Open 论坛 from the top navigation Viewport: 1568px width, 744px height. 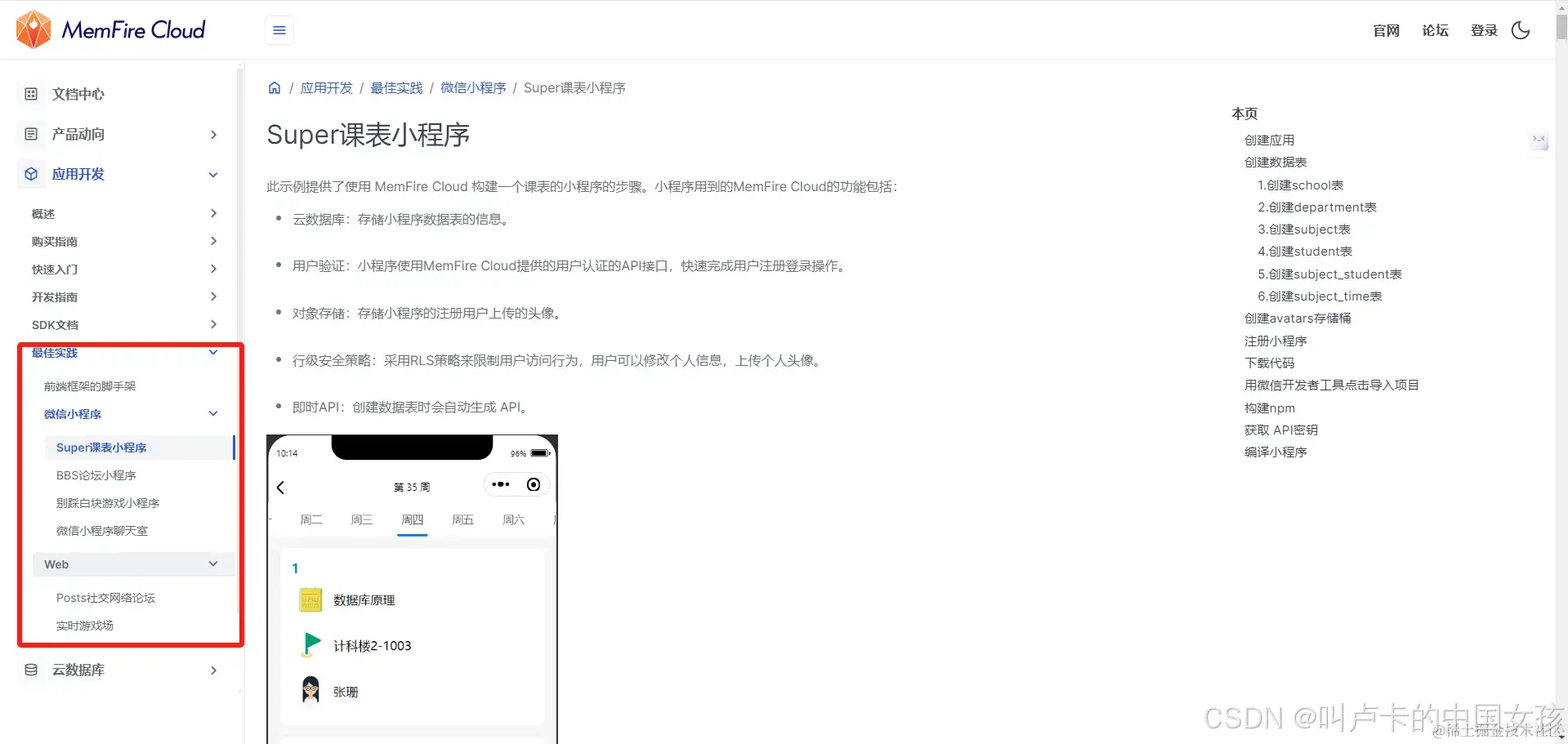click(x=1435, y=30)
